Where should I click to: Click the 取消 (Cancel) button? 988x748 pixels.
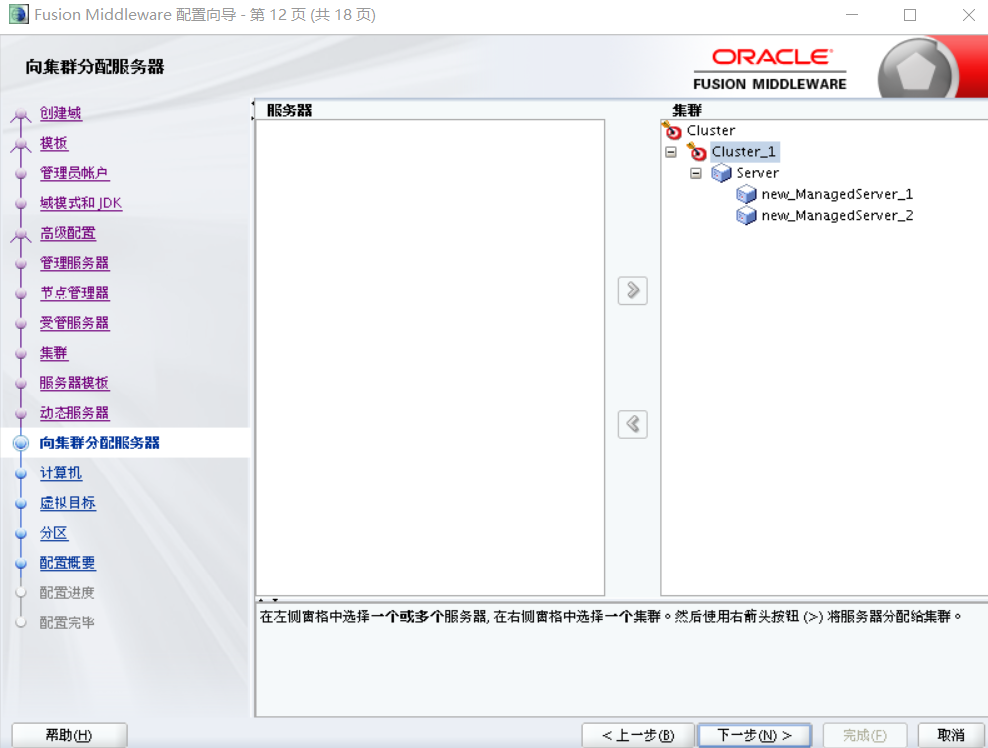coord(951,735)
